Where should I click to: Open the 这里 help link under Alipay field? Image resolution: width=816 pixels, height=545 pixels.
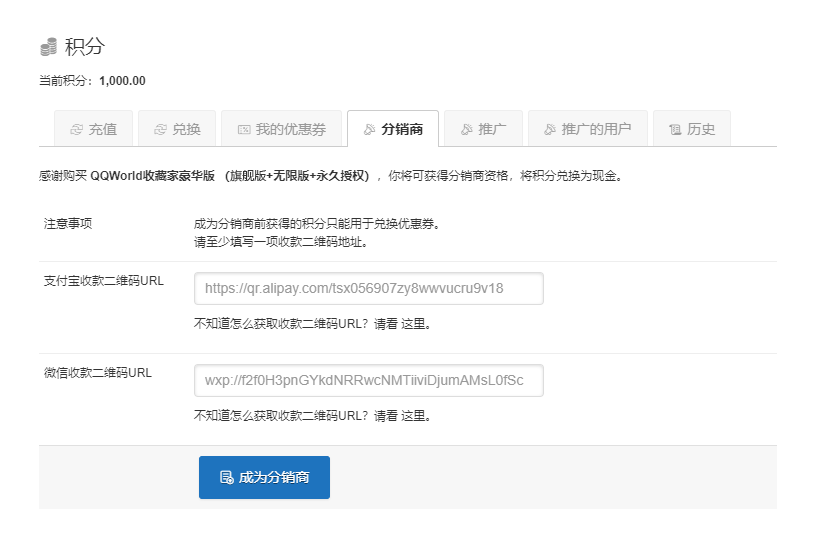coord(415,324)
